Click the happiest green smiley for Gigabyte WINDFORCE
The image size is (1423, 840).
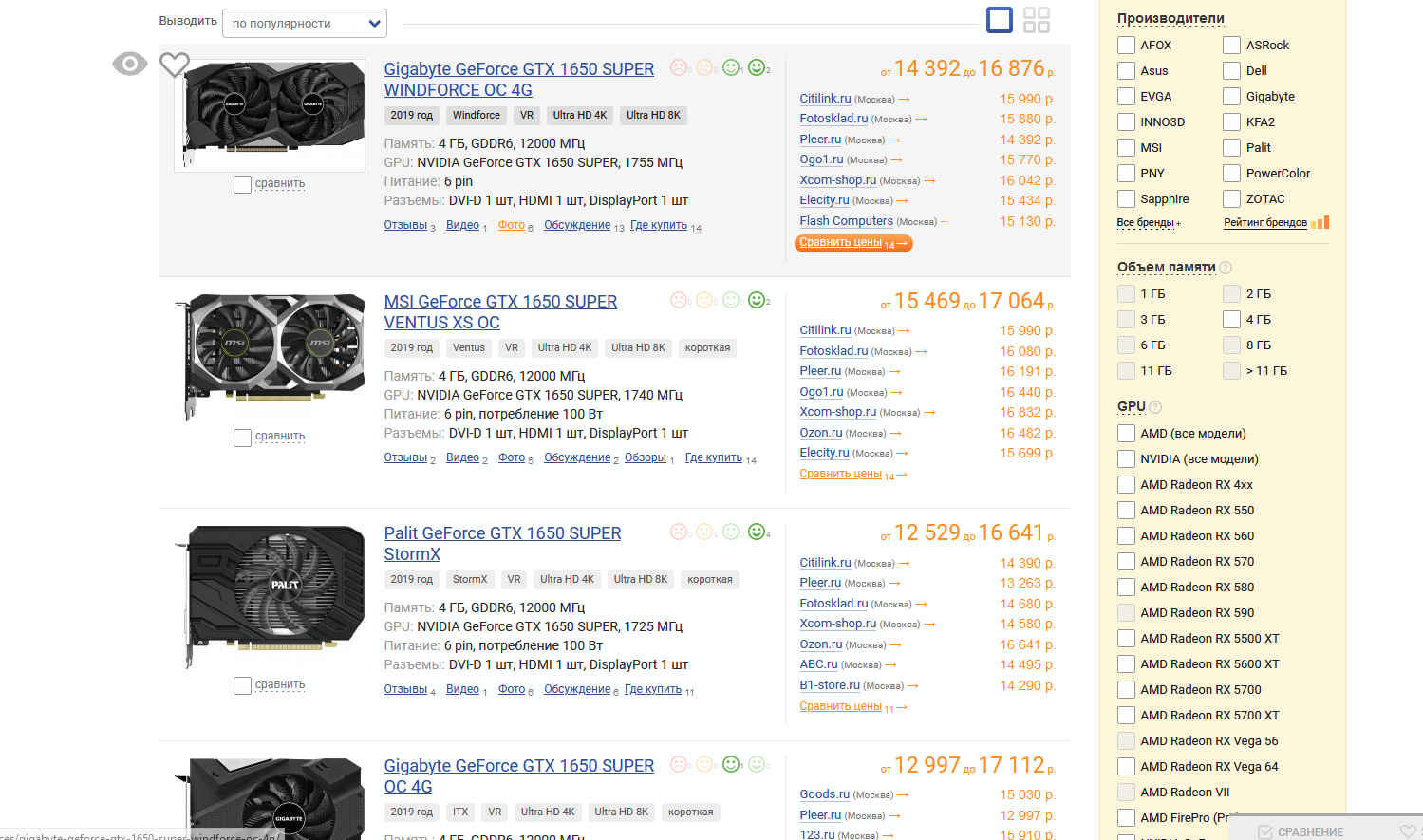coord(757,67)
